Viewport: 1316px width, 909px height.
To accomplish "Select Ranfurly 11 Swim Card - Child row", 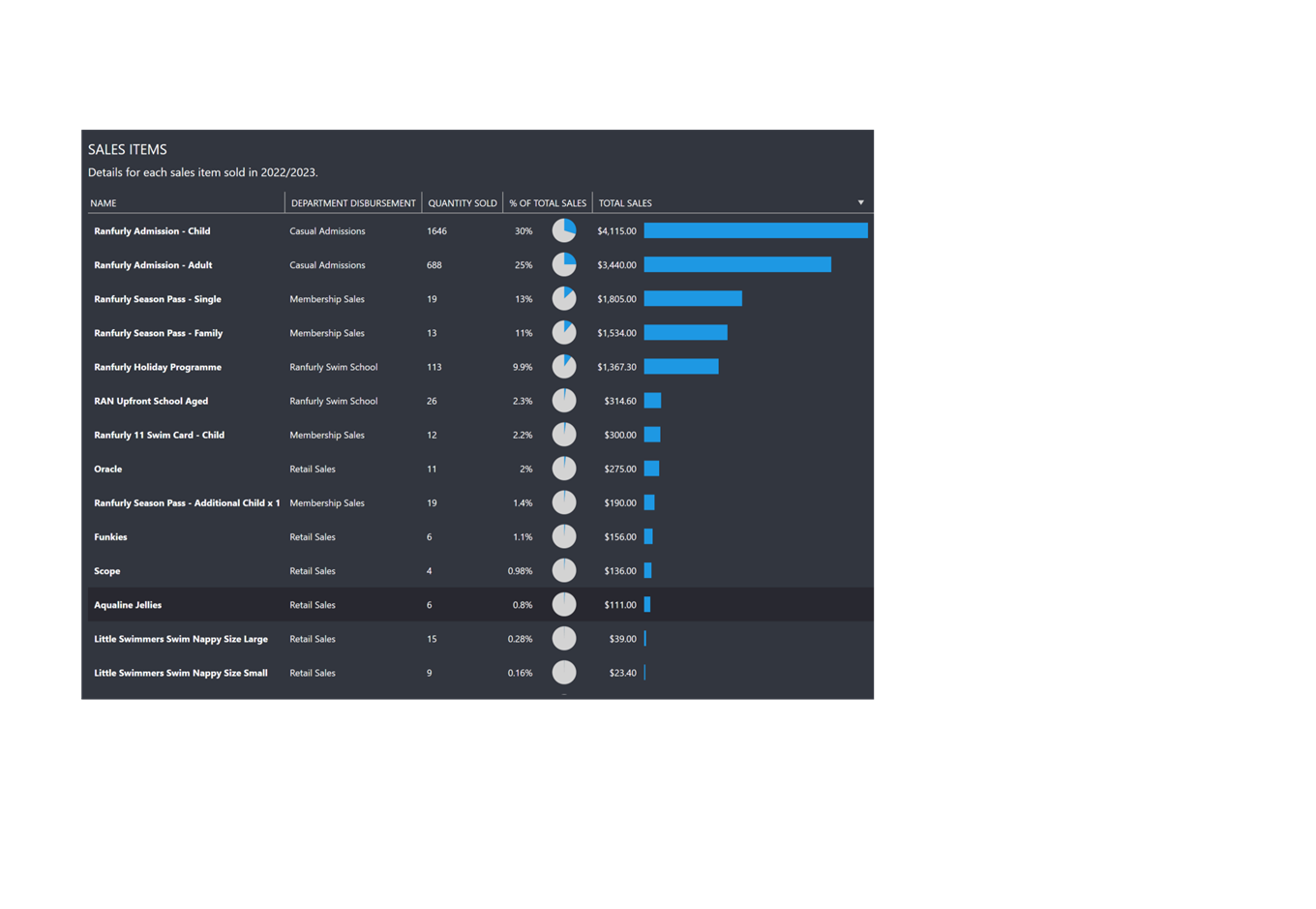I will tap(160, 435).
